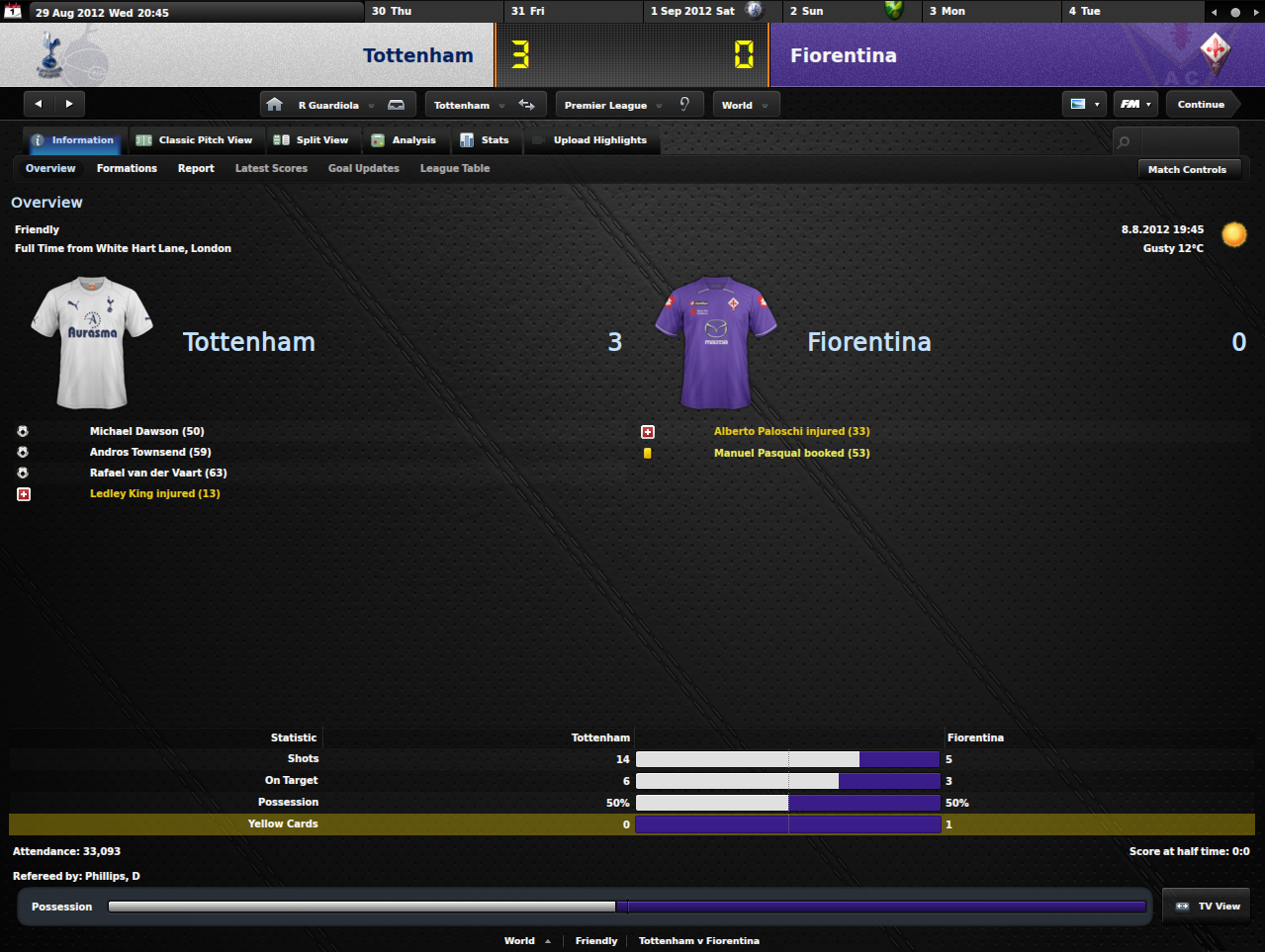This screenshot has width=1265, height=952.
Task: Click the Possession bar at the bottom
Action: click(627, 907)
